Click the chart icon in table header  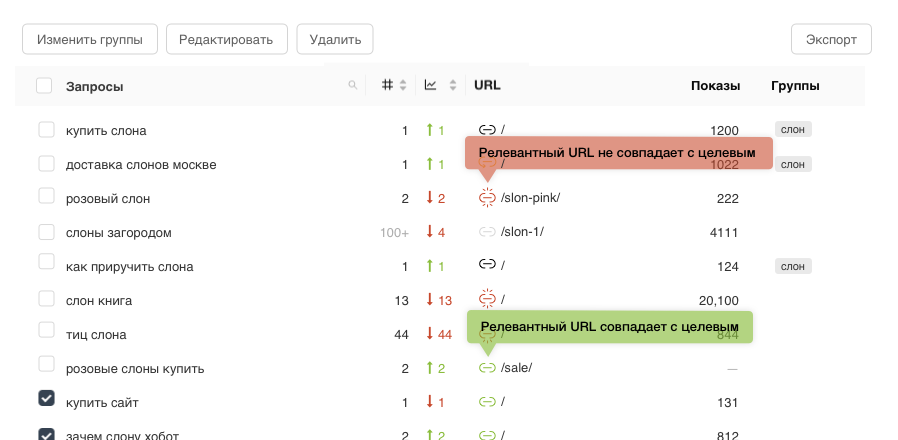coord(430,85)
